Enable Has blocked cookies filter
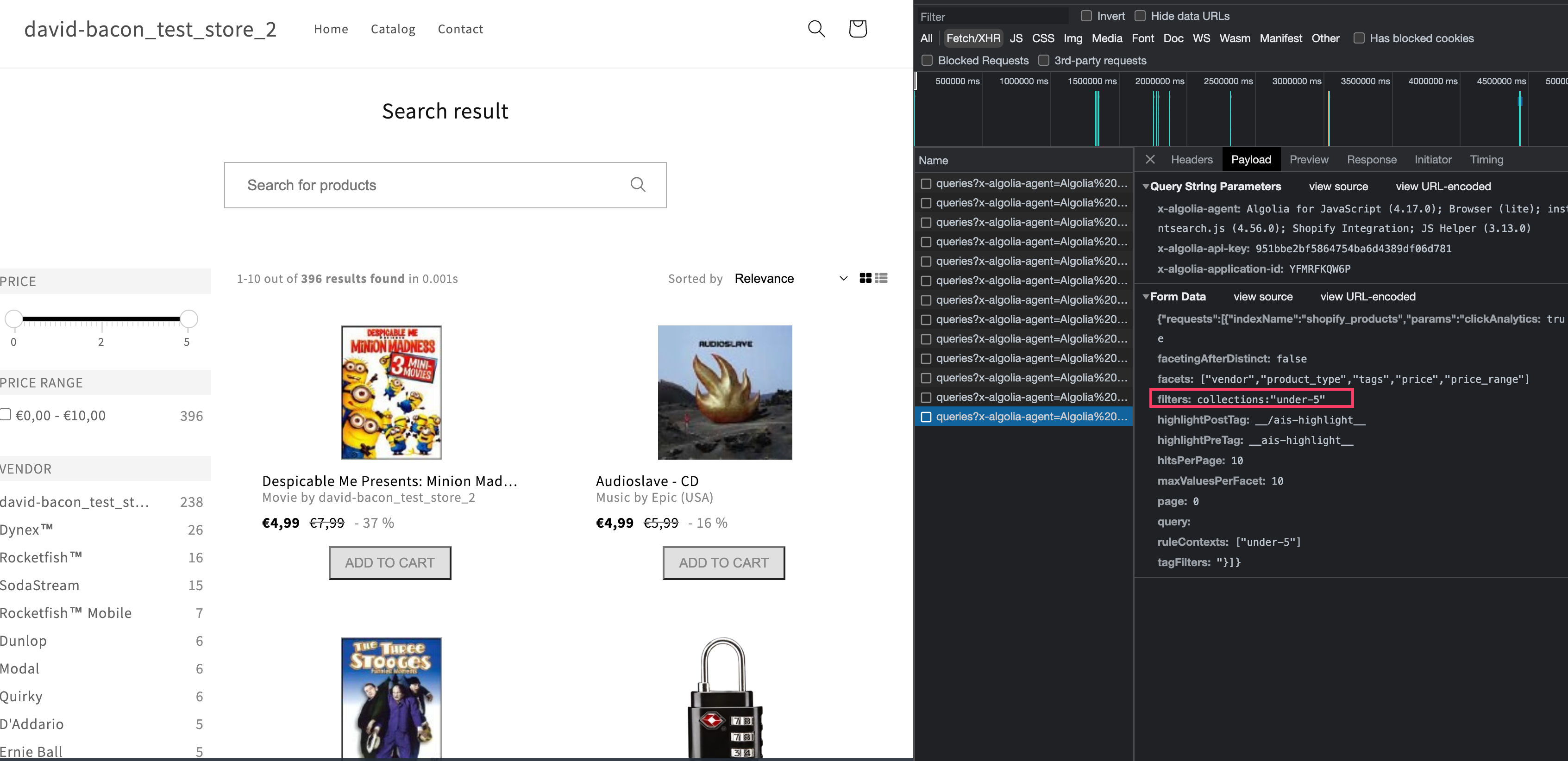 point(1359,37)
